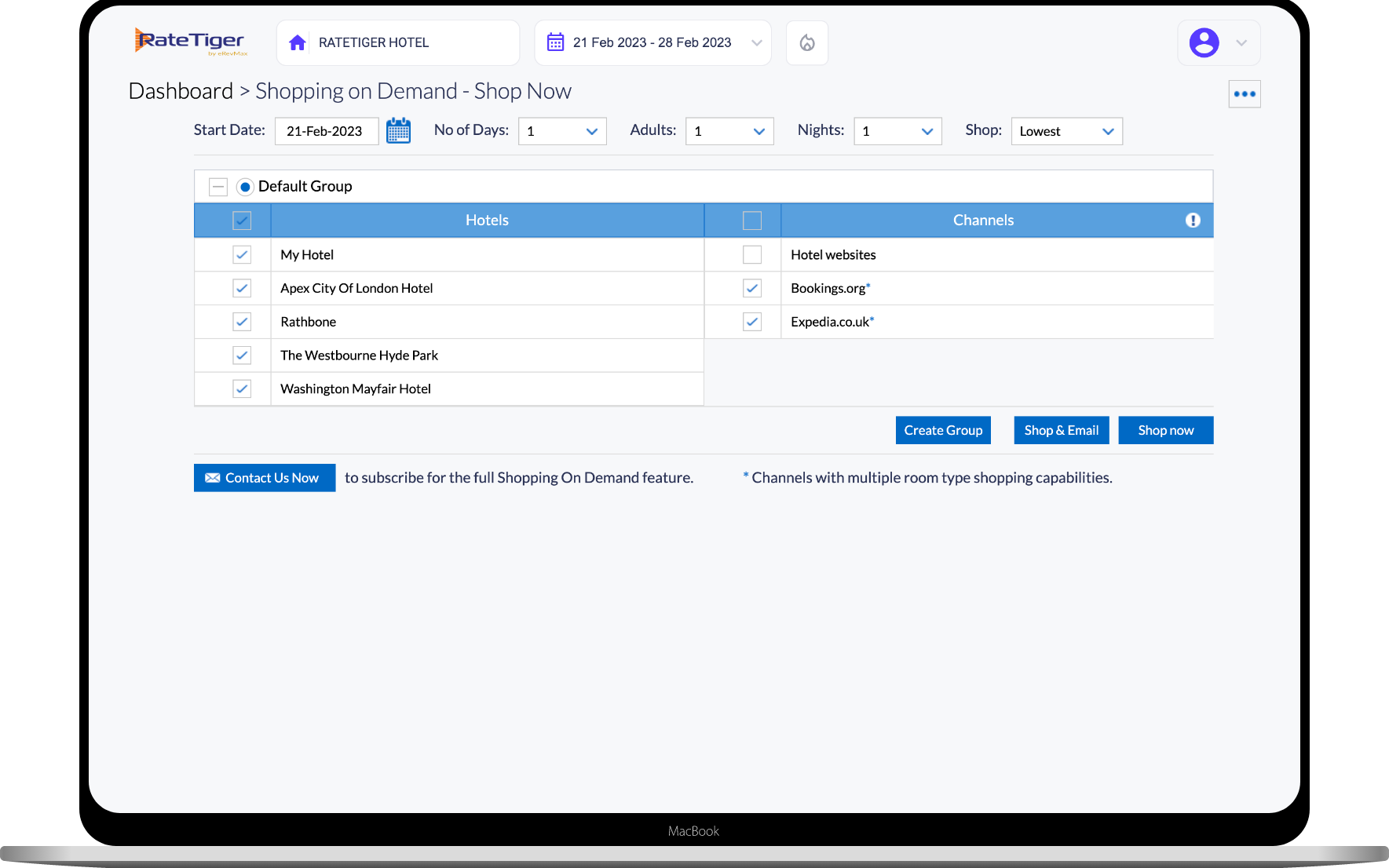Click the Shop now button

click(1166, 430)
